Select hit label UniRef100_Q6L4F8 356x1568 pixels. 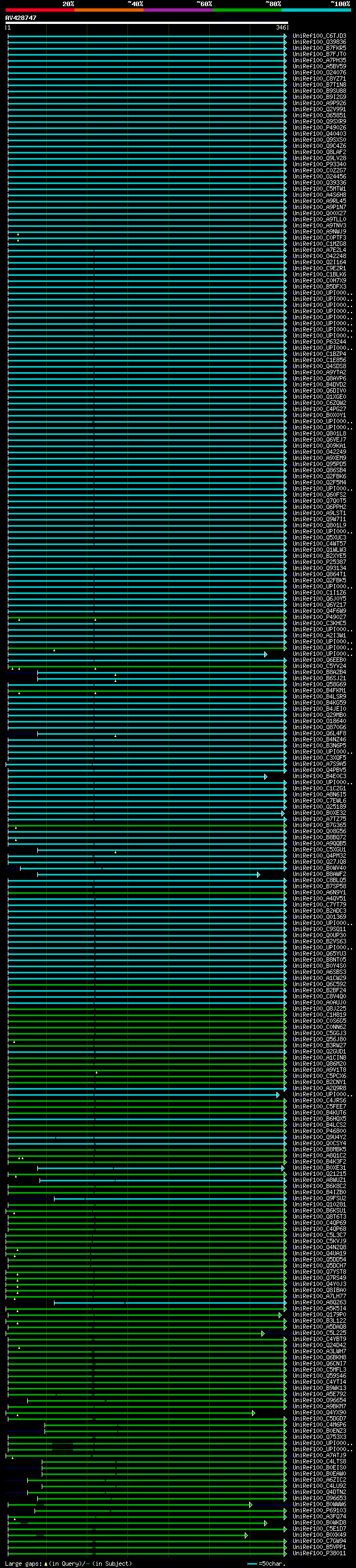pyautogui.click(x=319, y=734)
